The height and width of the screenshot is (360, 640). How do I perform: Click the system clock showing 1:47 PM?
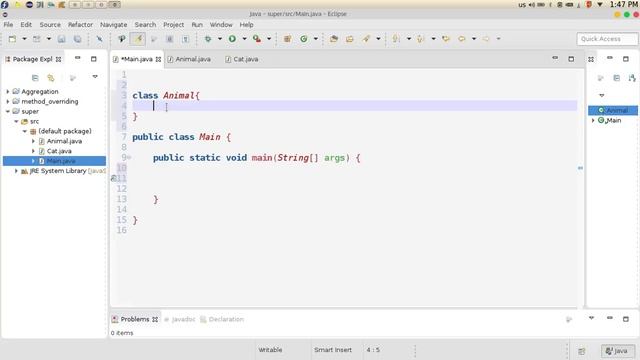pos(624,4)
